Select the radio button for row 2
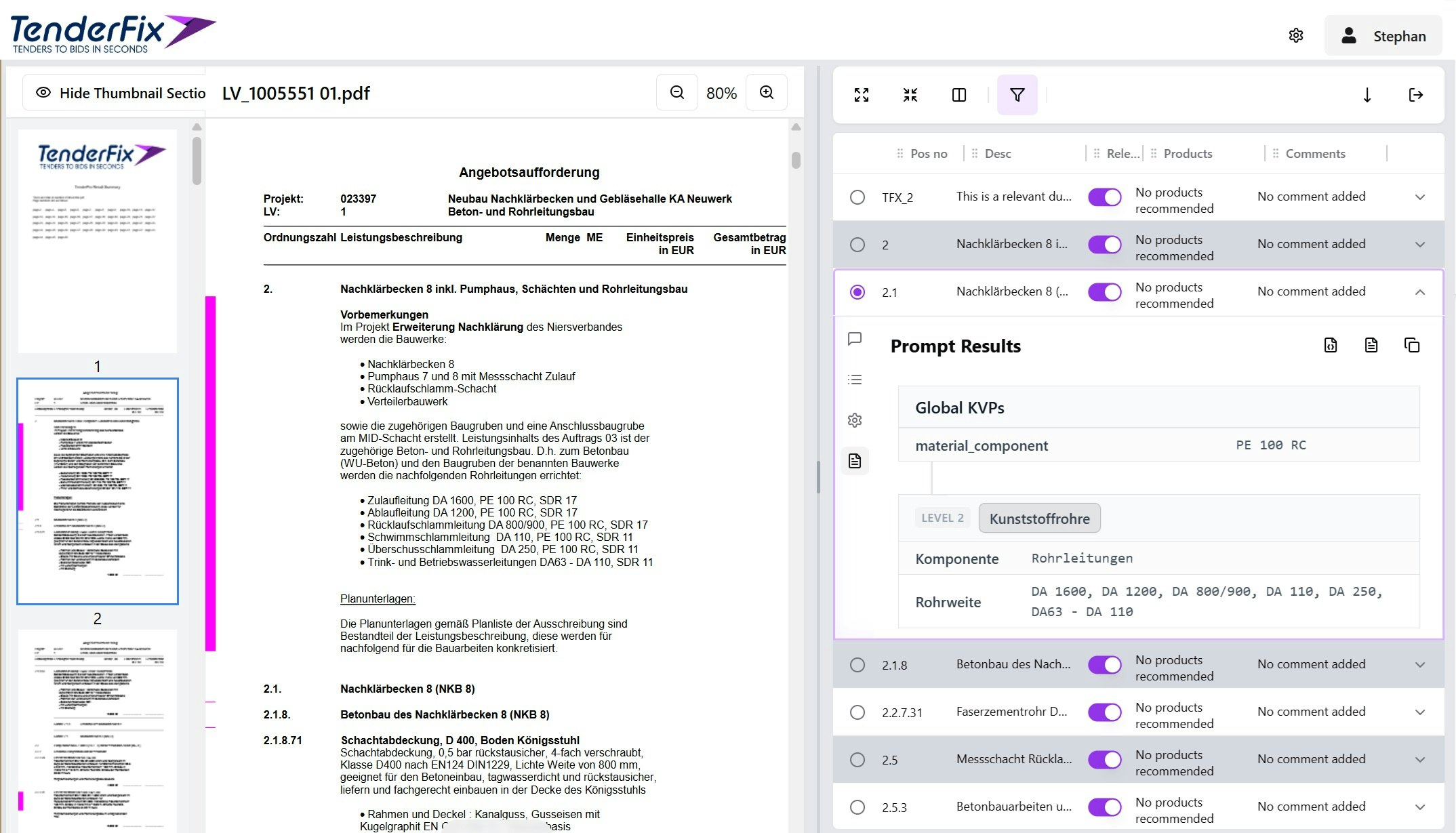The width and height of the screenshot is (1456, 833). coord(857,245)
